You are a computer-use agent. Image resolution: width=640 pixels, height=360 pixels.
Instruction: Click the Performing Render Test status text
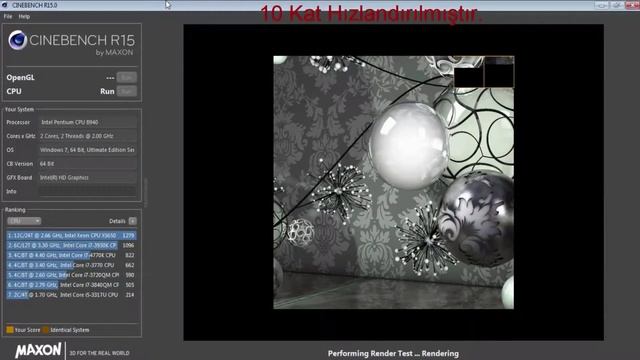click(393, 353)
